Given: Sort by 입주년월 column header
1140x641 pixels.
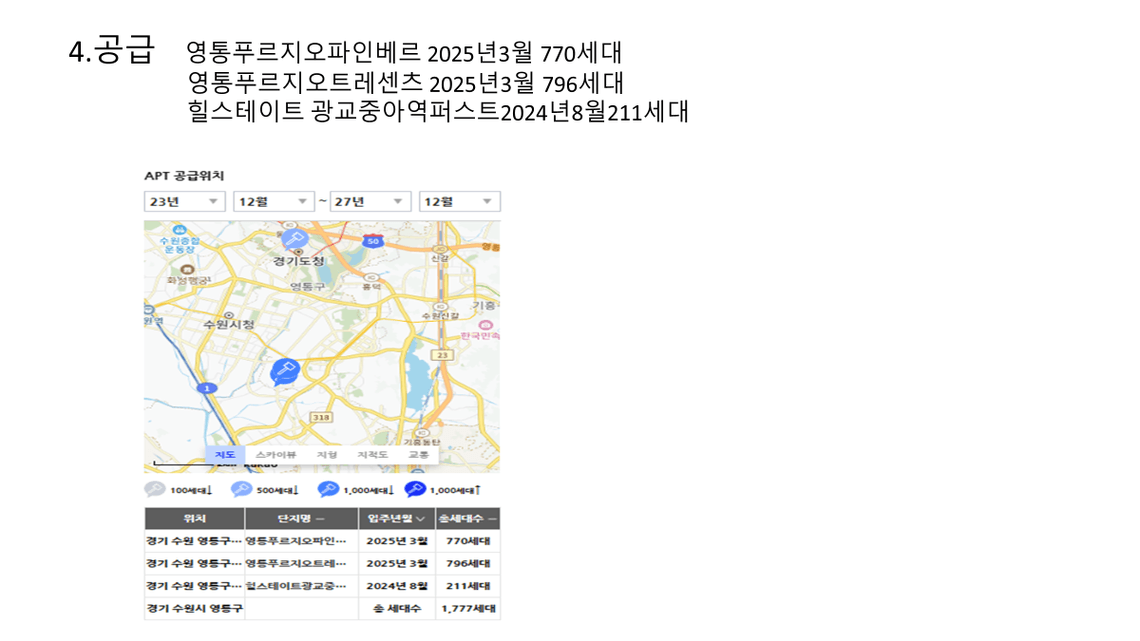Looking at the screenshot, I should pos(396,518).
